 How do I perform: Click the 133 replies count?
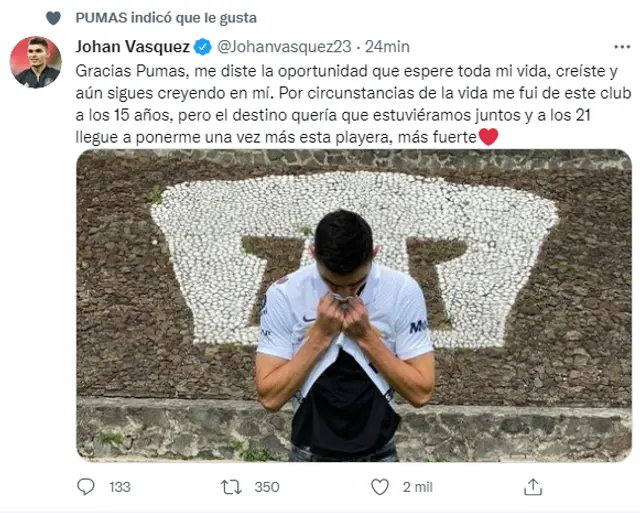pyautogui.click(x=120, y=487)
